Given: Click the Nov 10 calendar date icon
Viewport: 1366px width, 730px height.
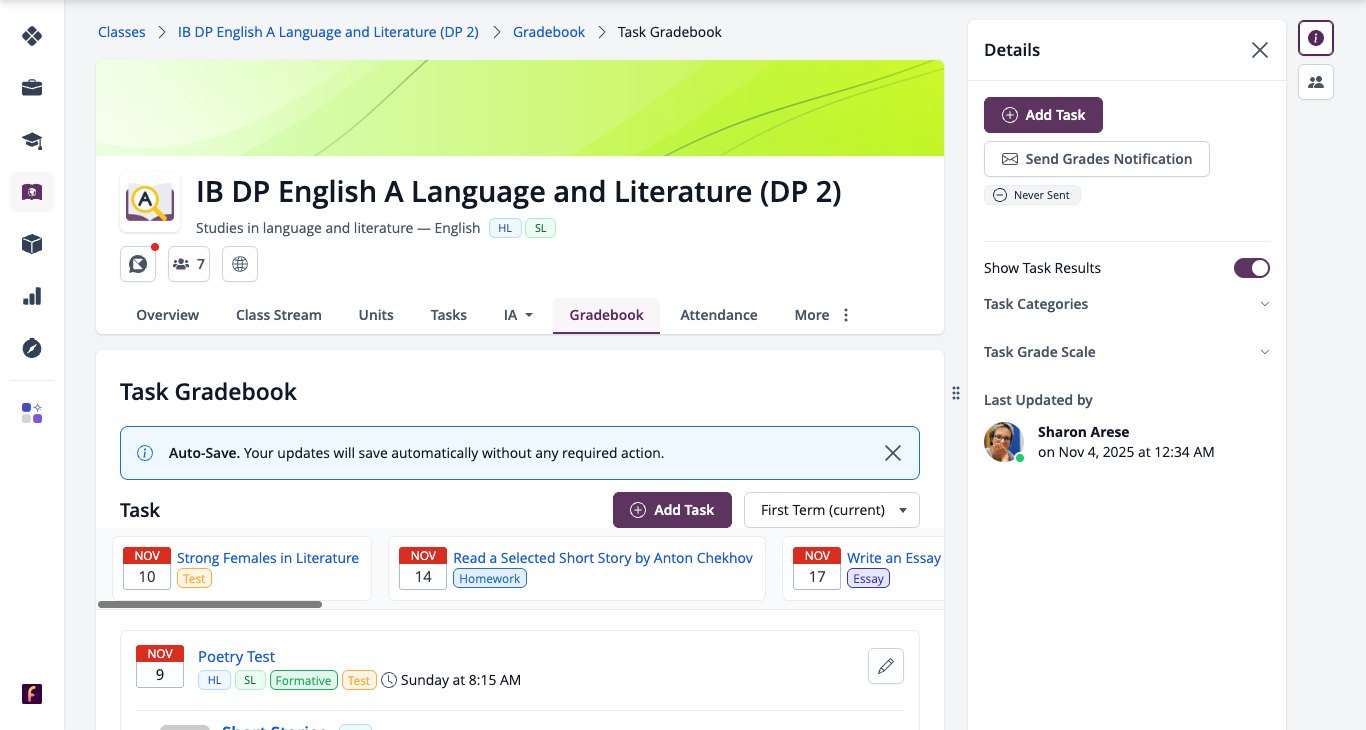Looking at the screenshot, I should tap(147, 568).
